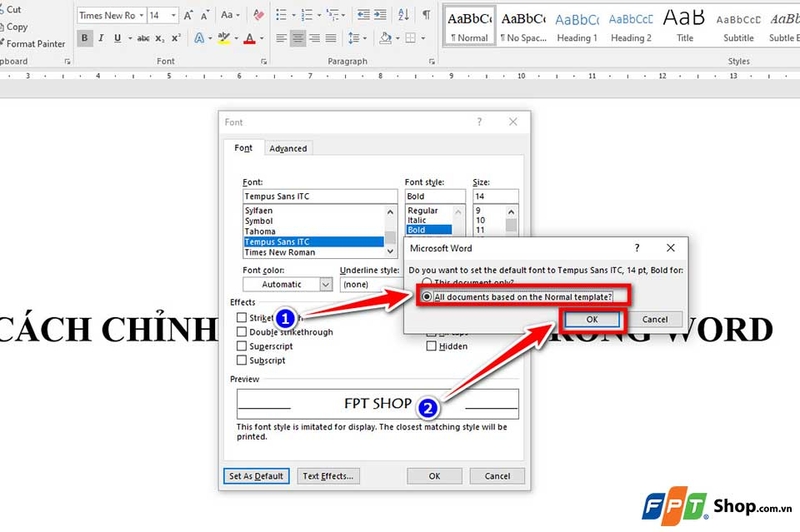Apply the Title style from gallery
The height and width of the screenshot is (532, 800).
684,27
